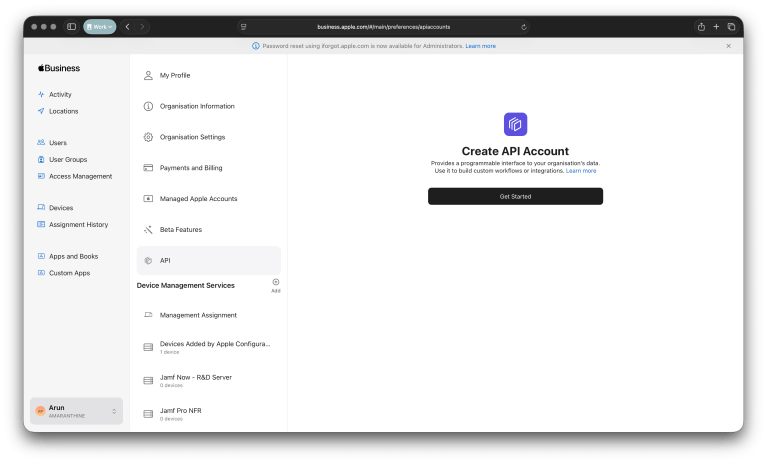Click the purple API account icon

[516, 124]
